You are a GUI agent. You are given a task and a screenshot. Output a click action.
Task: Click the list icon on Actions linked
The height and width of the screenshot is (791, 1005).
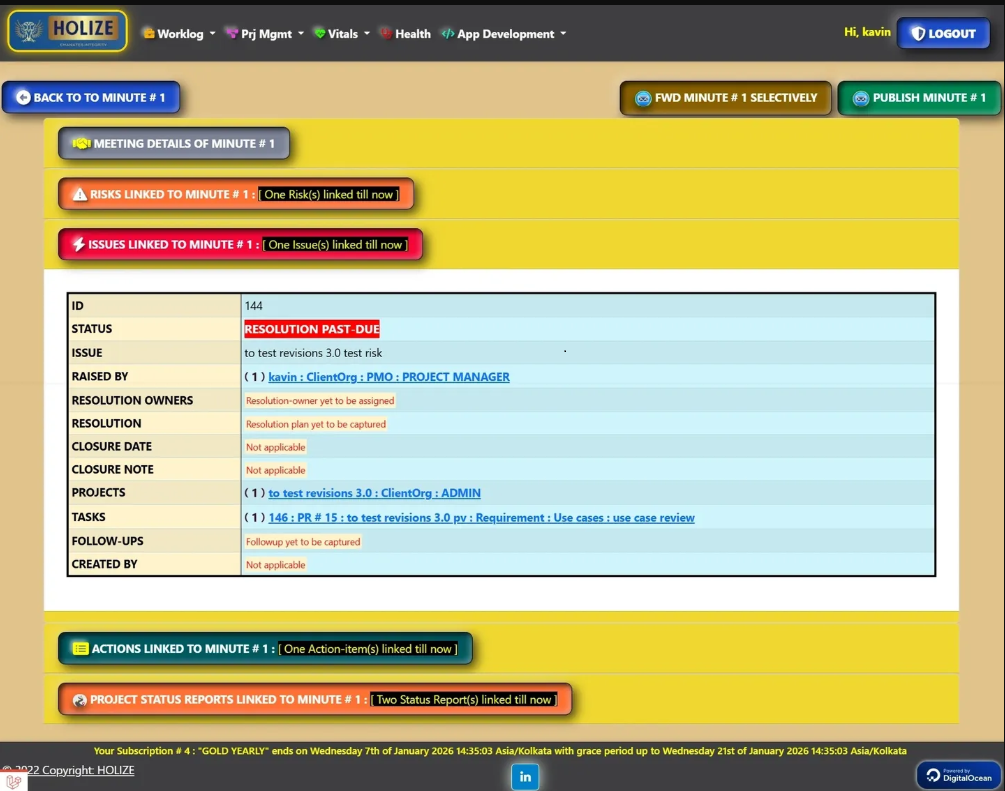point(80,649)
